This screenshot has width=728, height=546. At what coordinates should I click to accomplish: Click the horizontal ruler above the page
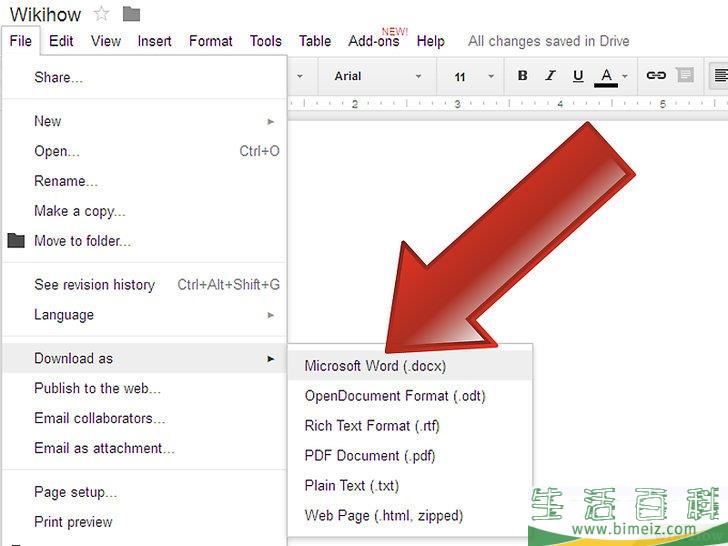[508, 104]
